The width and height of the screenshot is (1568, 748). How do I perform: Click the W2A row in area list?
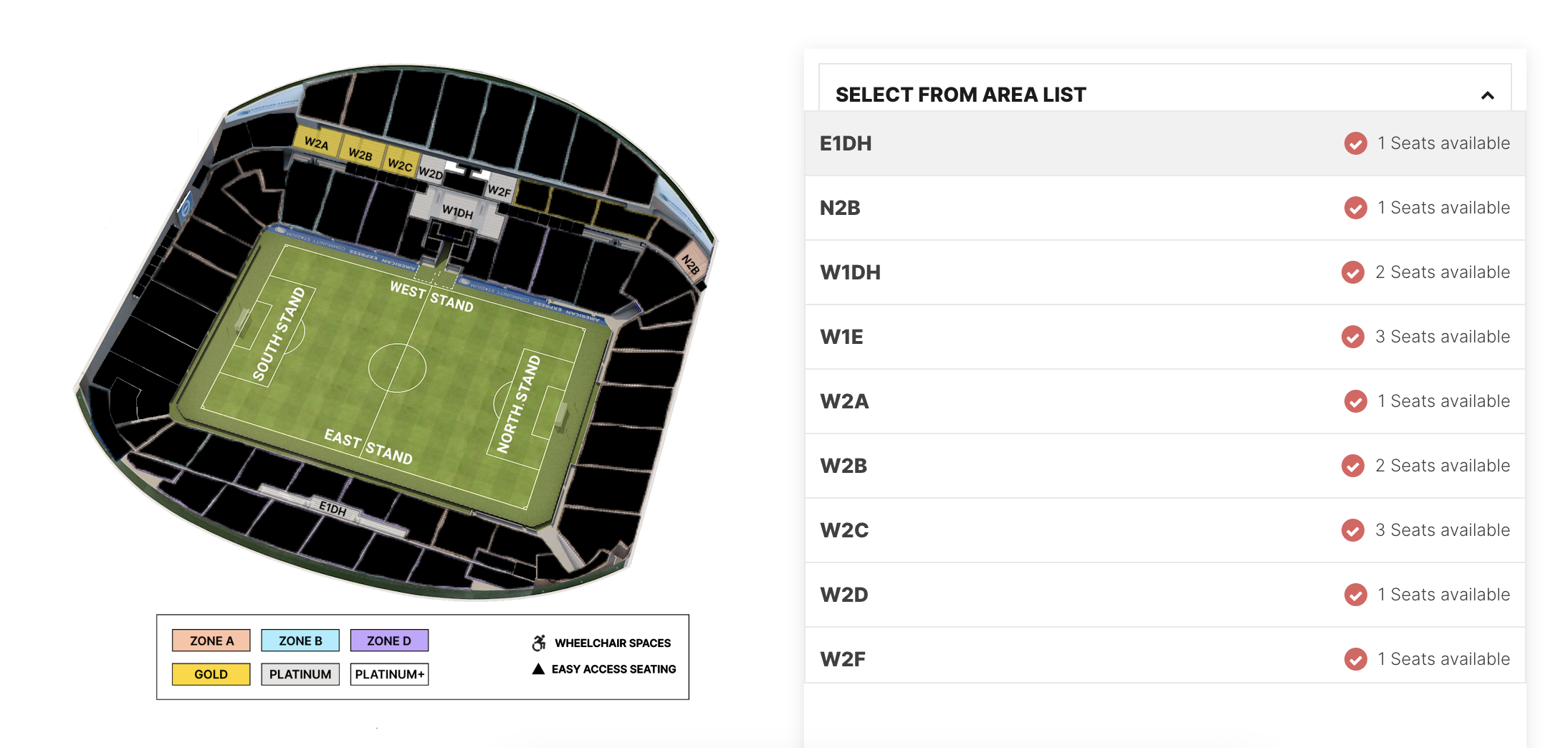(x=1165, y=401)
